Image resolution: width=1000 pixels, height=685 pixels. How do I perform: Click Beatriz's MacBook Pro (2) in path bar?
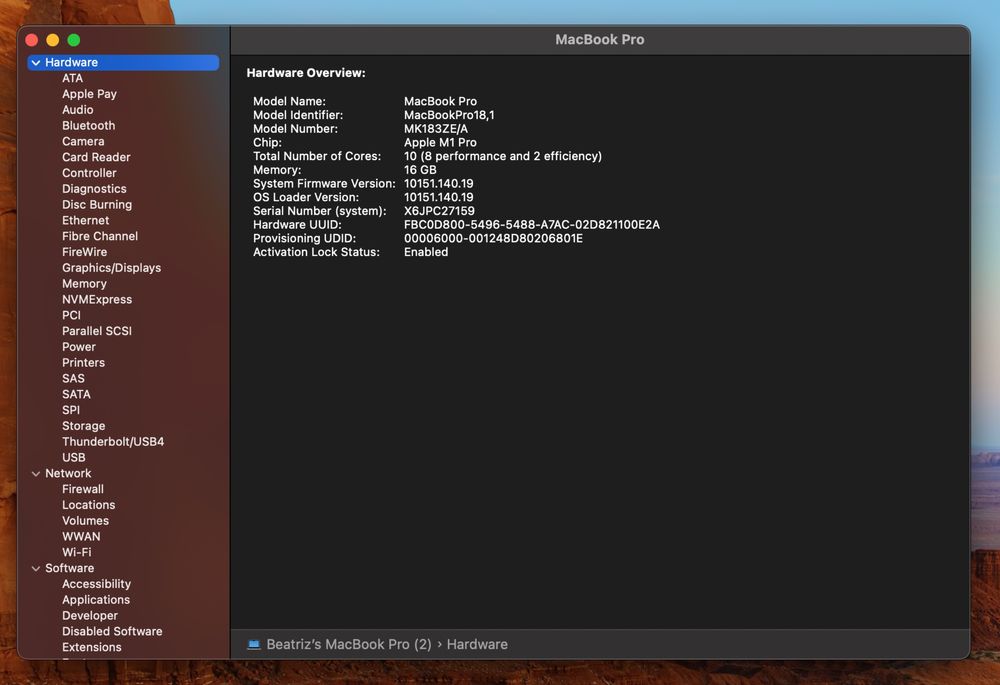[x=349, y=645]
